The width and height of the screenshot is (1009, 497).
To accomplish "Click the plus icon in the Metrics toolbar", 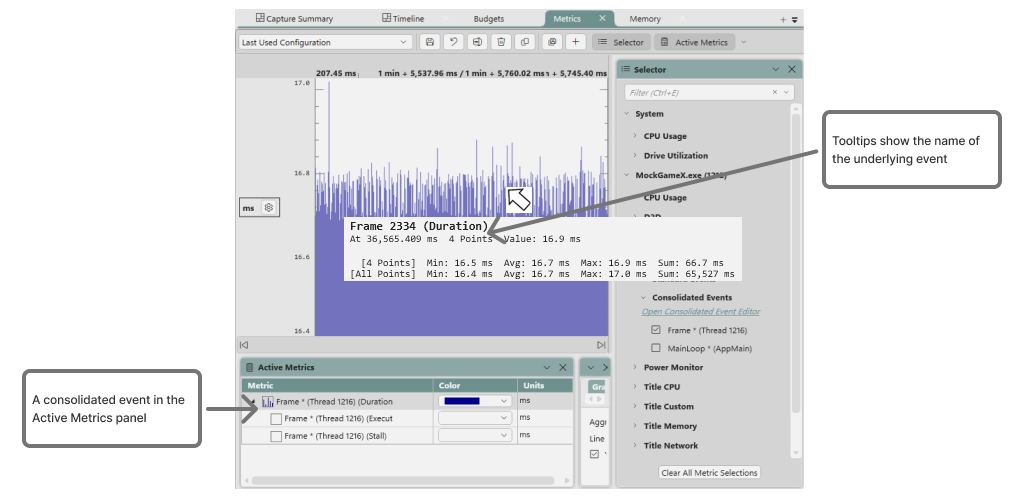I will tap(575, 42).
